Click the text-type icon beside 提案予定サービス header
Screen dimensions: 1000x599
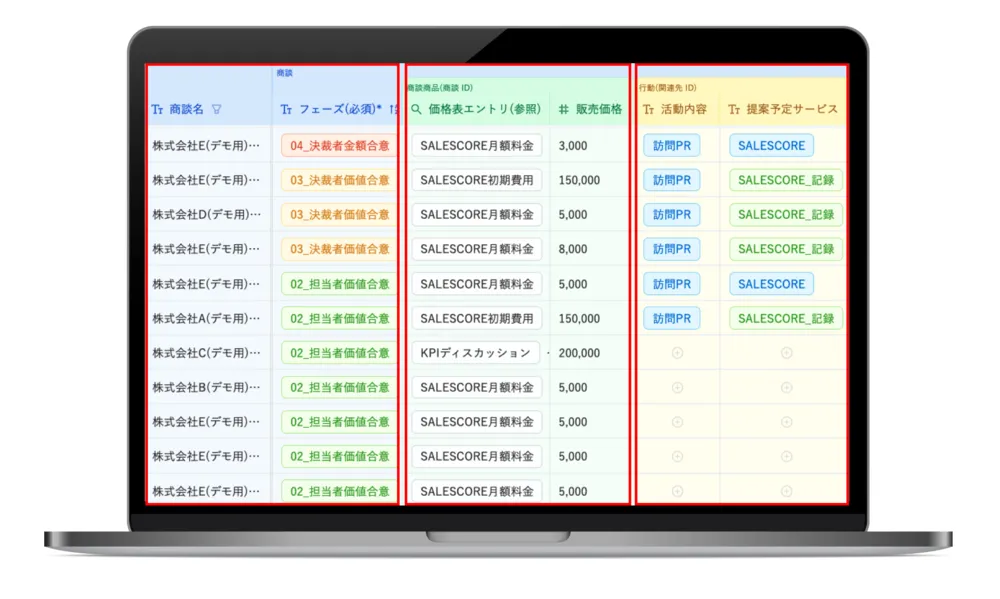(x=734, y=109)
